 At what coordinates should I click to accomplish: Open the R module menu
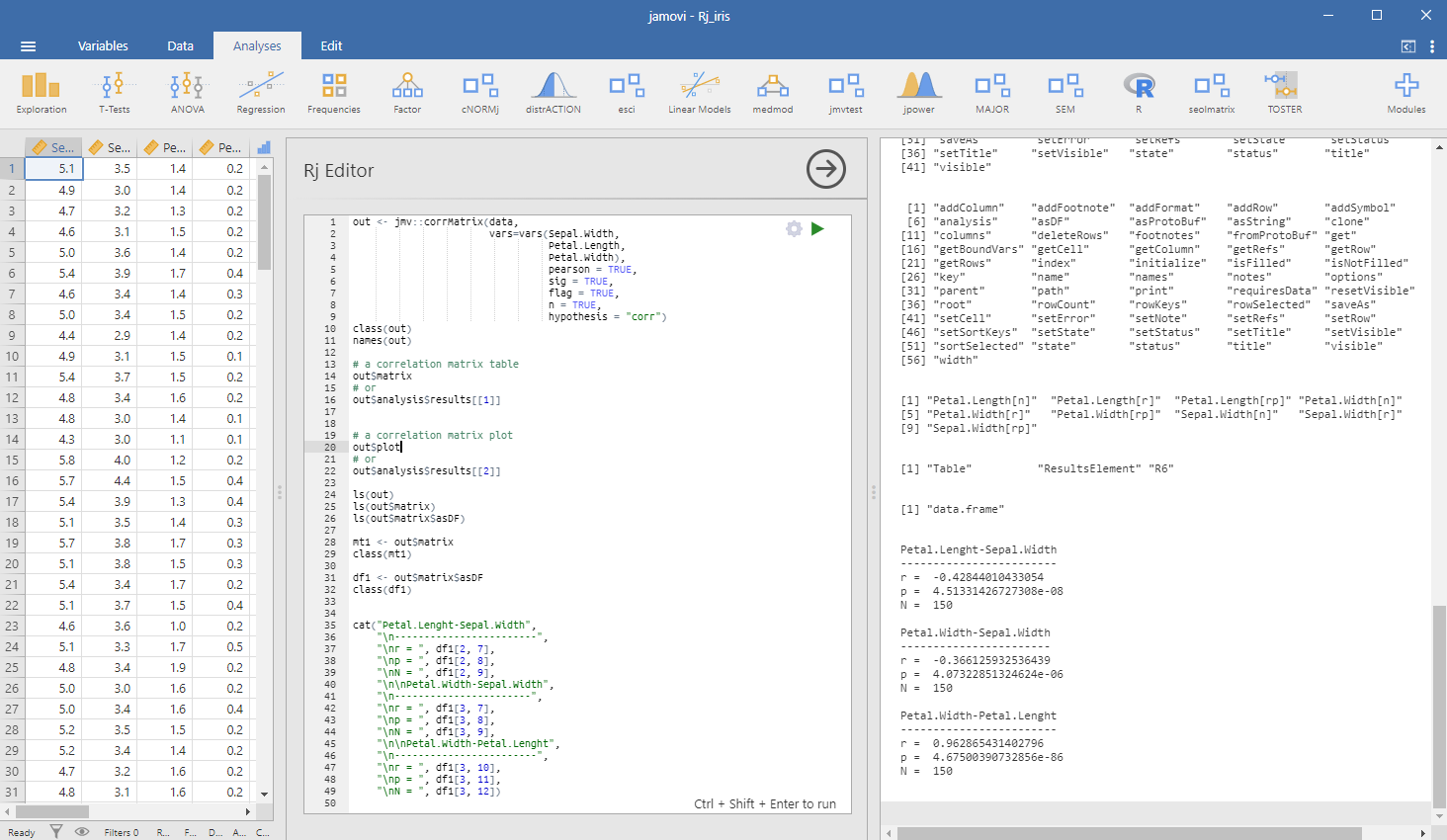click(1139, 93)
